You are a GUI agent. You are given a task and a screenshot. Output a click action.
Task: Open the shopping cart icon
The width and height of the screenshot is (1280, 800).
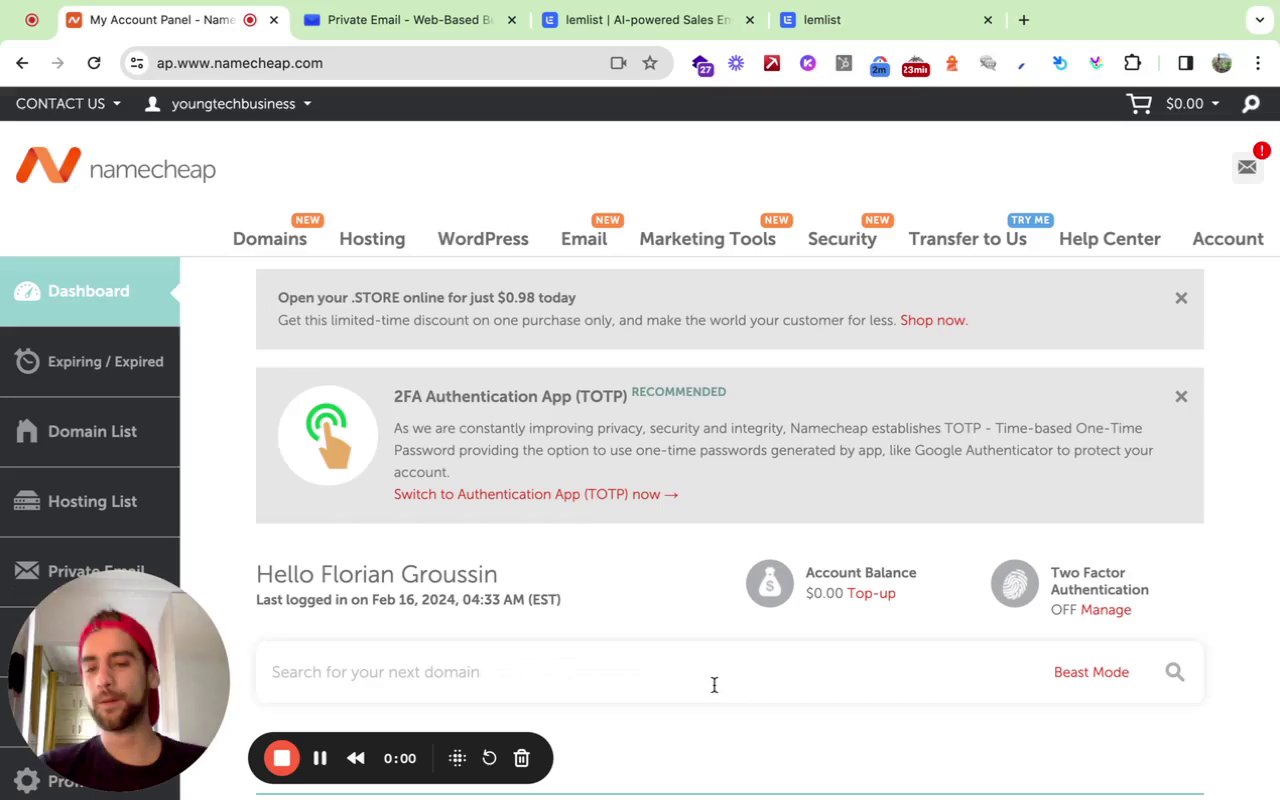(1139, 104)
